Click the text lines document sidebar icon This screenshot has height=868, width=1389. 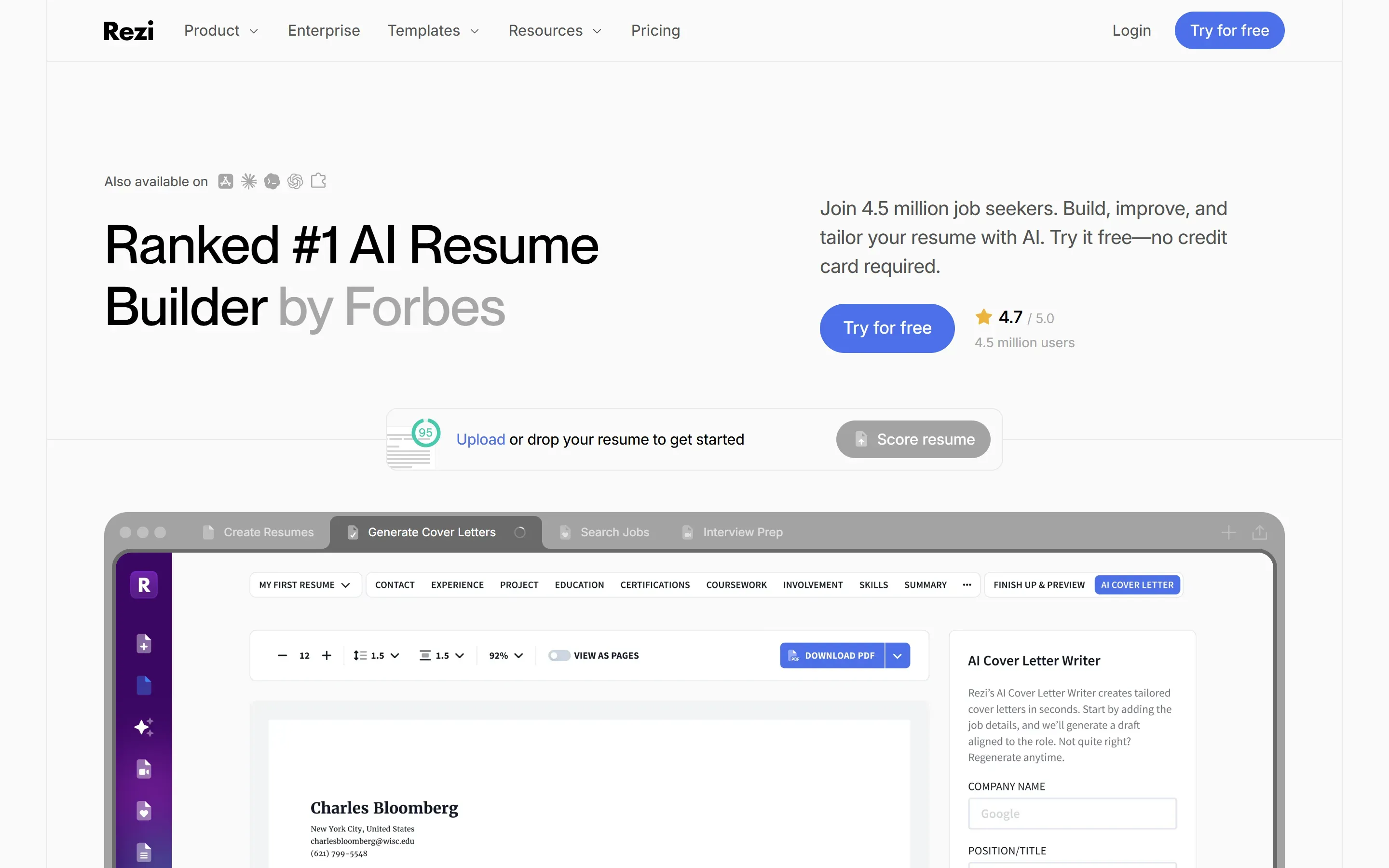pos(144,853)
